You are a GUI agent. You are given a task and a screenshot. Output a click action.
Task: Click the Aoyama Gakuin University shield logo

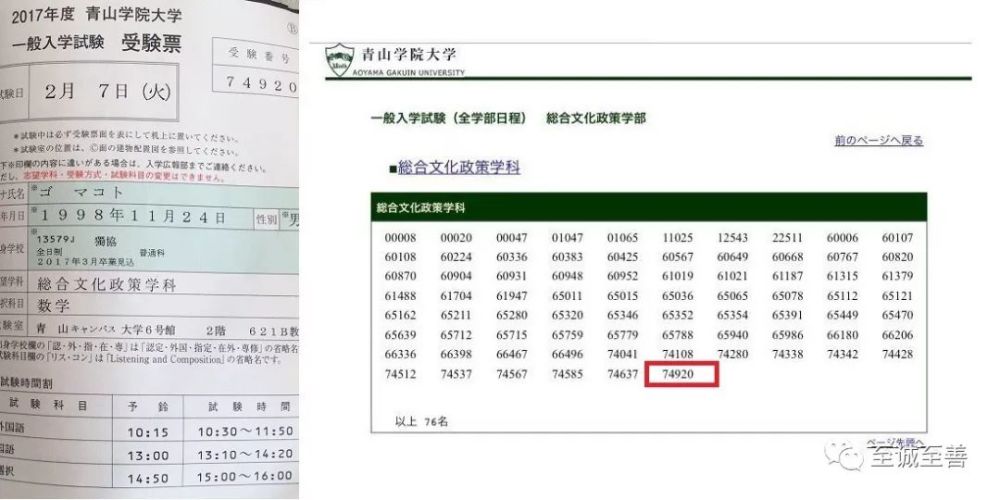pyautogui.click(x=339, y=60)
